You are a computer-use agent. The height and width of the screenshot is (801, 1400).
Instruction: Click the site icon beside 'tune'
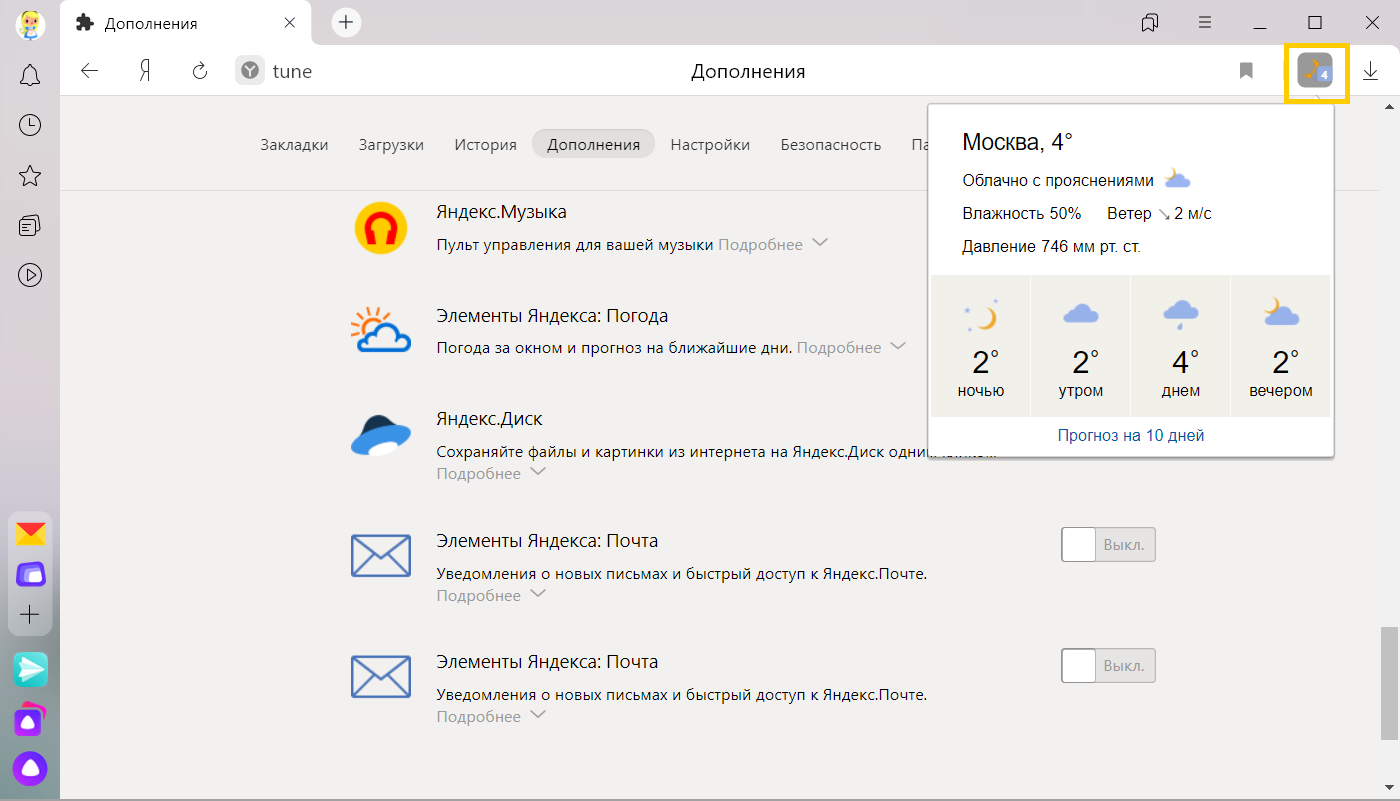pyautogui.click(x=250, y=71)
